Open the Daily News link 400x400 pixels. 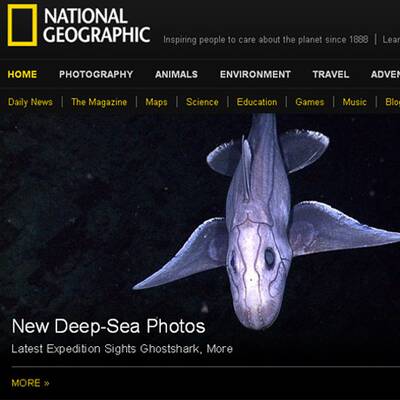[30, 102]
